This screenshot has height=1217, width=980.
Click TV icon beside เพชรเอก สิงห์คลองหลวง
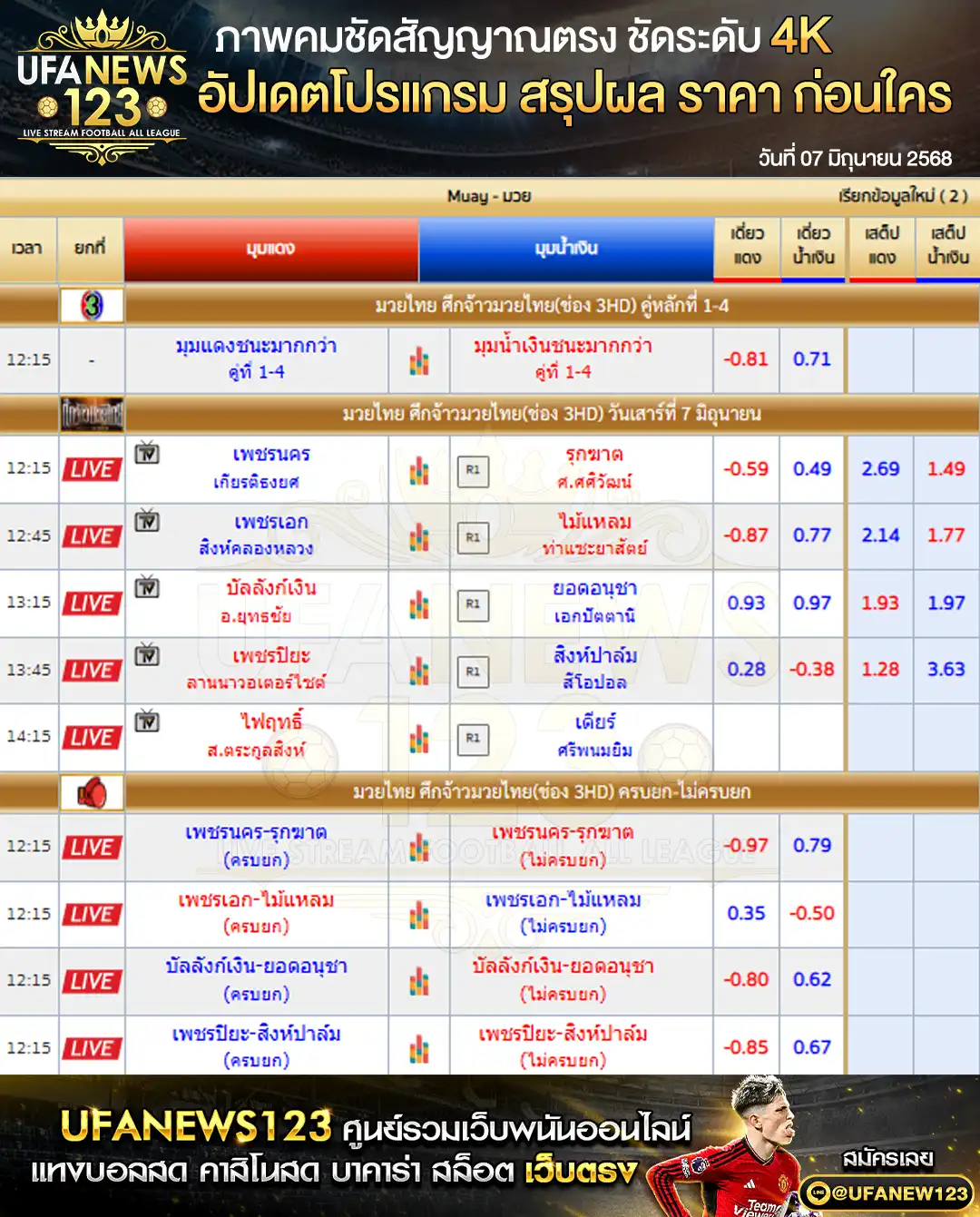click(x=147, y=521)
